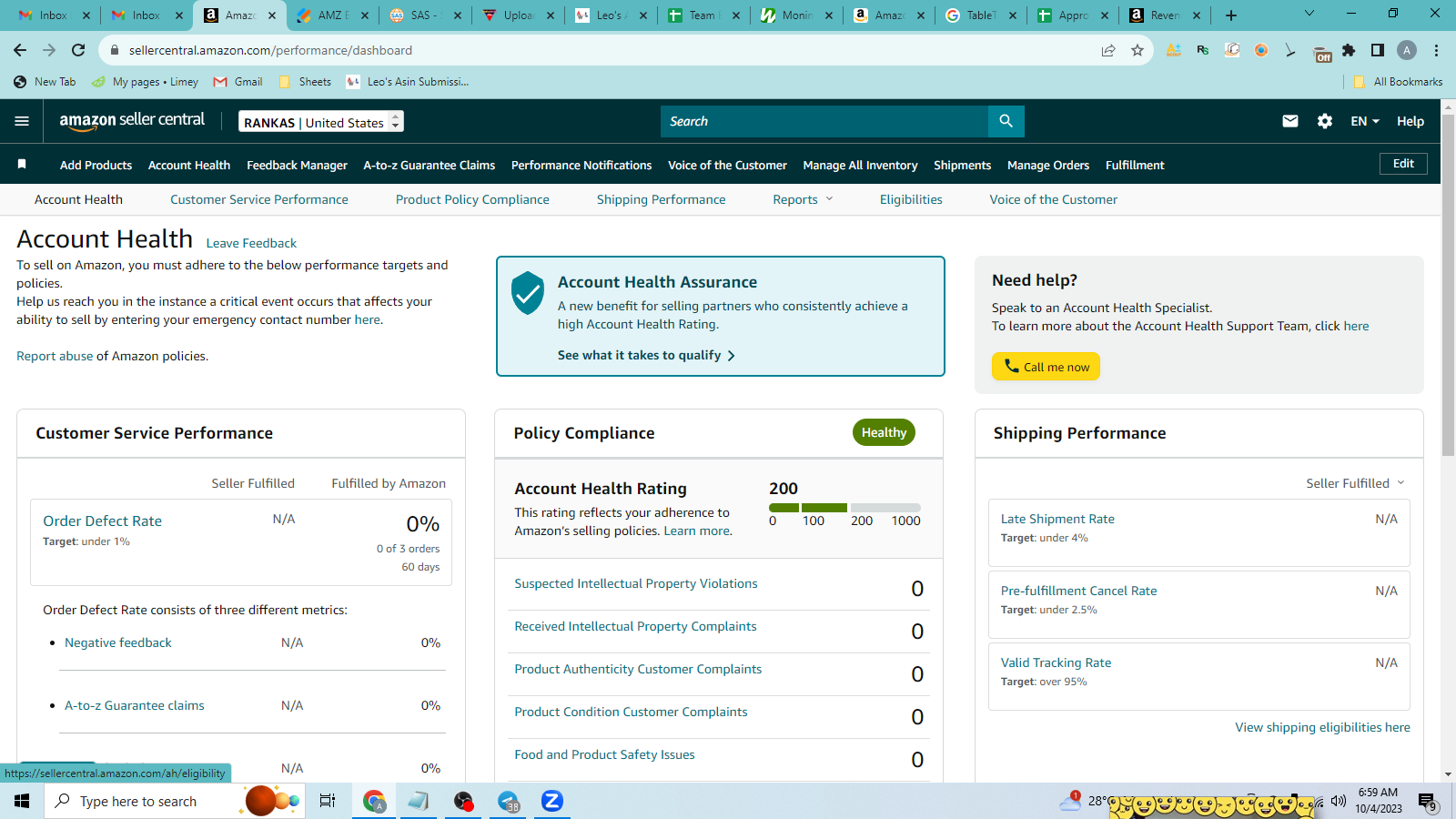This screenshot has height=819, width=1456.
Task: Open the settings gear icon
Action: (1325, 121)
